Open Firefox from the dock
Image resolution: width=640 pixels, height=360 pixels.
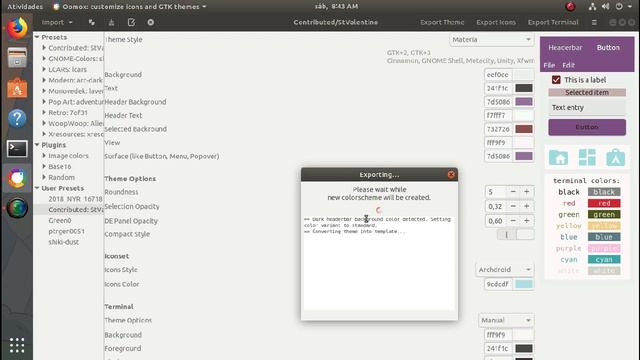[x=17, y=28]
